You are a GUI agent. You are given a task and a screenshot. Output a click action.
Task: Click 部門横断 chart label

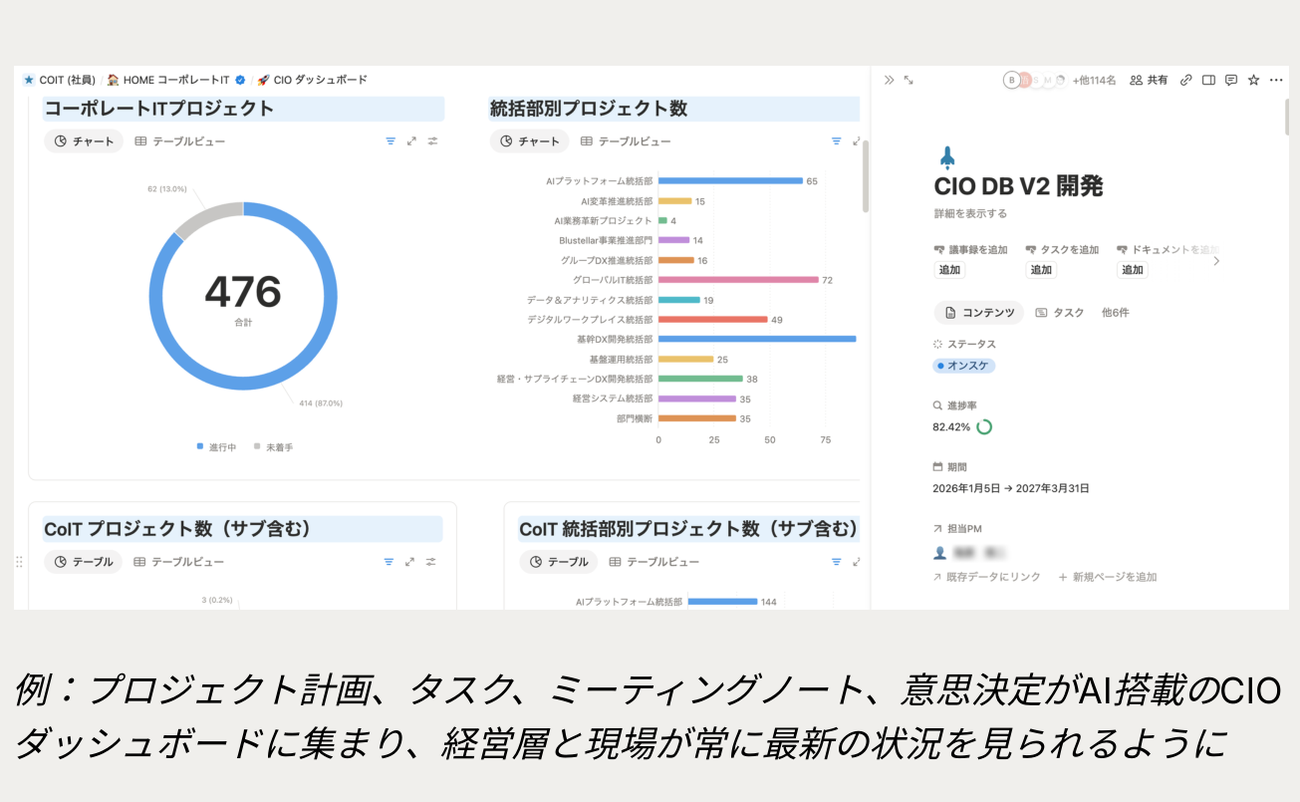[x=635, y=419]
